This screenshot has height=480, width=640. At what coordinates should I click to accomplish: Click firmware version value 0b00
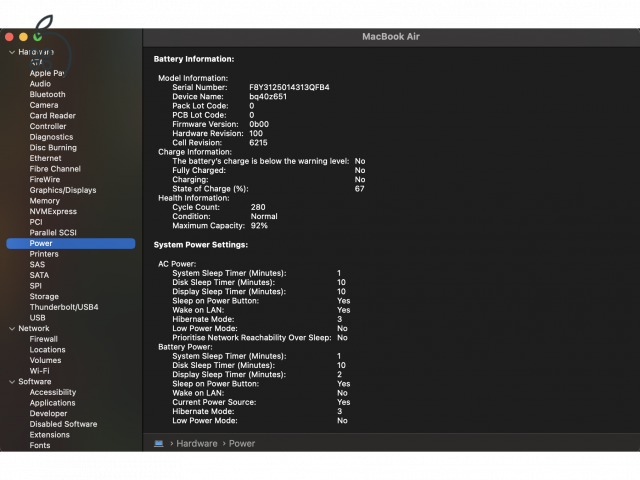point(259,124)
